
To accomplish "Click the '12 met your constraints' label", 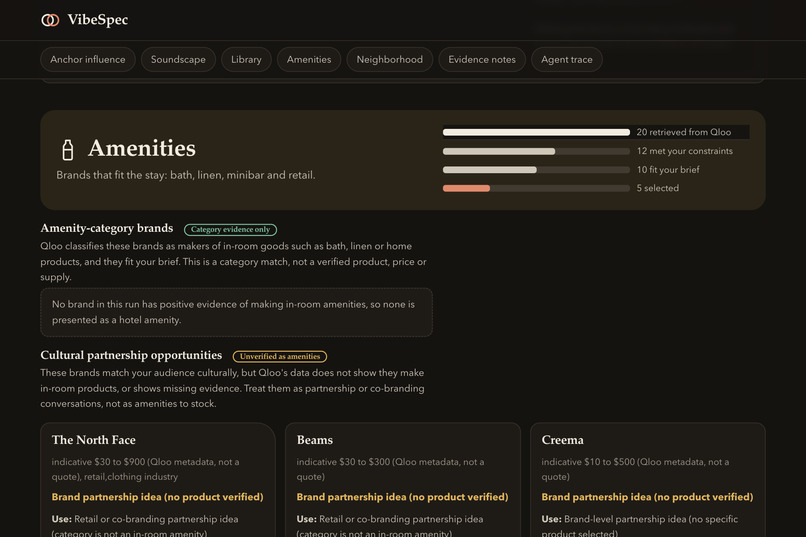I will [685, 151].
